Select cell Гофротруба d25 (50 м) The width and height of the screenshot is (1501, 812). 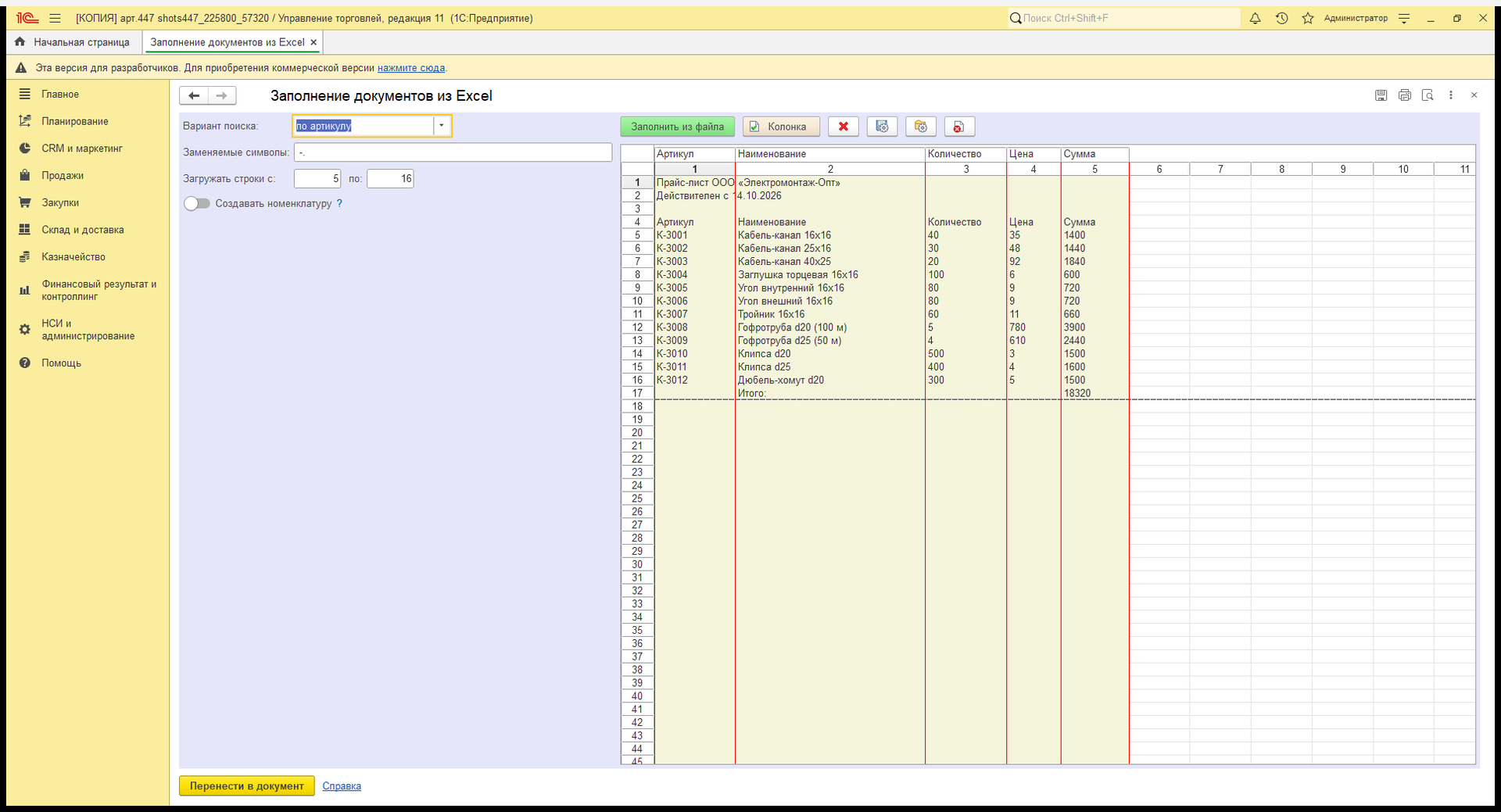(829, 341)
